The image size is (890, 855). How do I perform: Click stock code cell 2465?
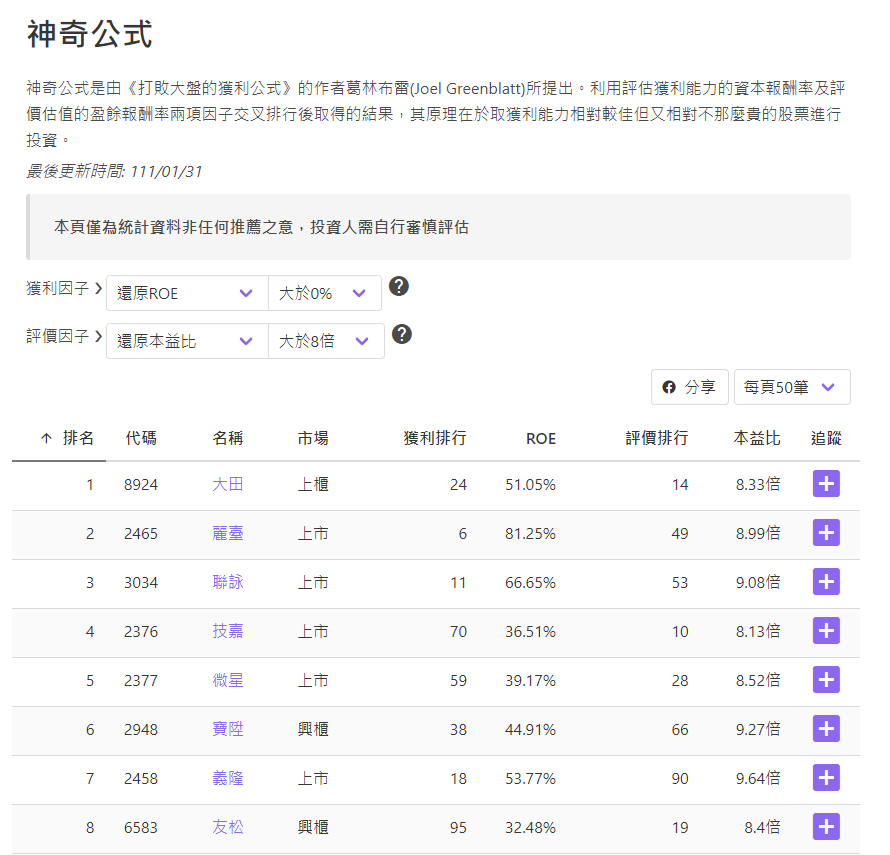141,534
